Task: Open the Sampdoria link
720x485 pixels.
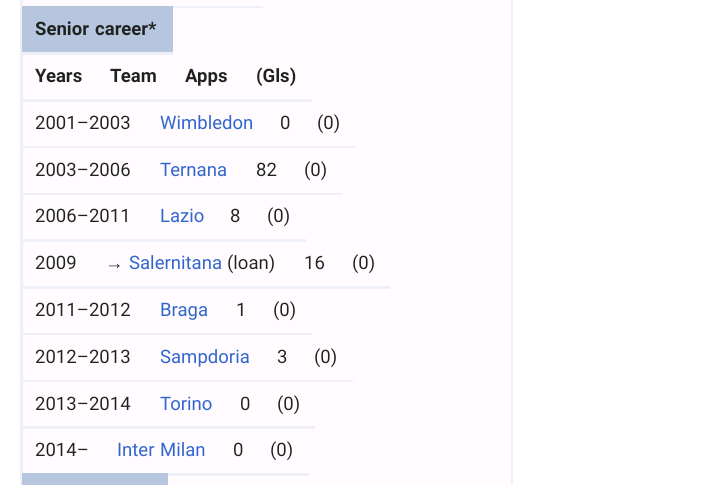Action: (x=204, y=357)
